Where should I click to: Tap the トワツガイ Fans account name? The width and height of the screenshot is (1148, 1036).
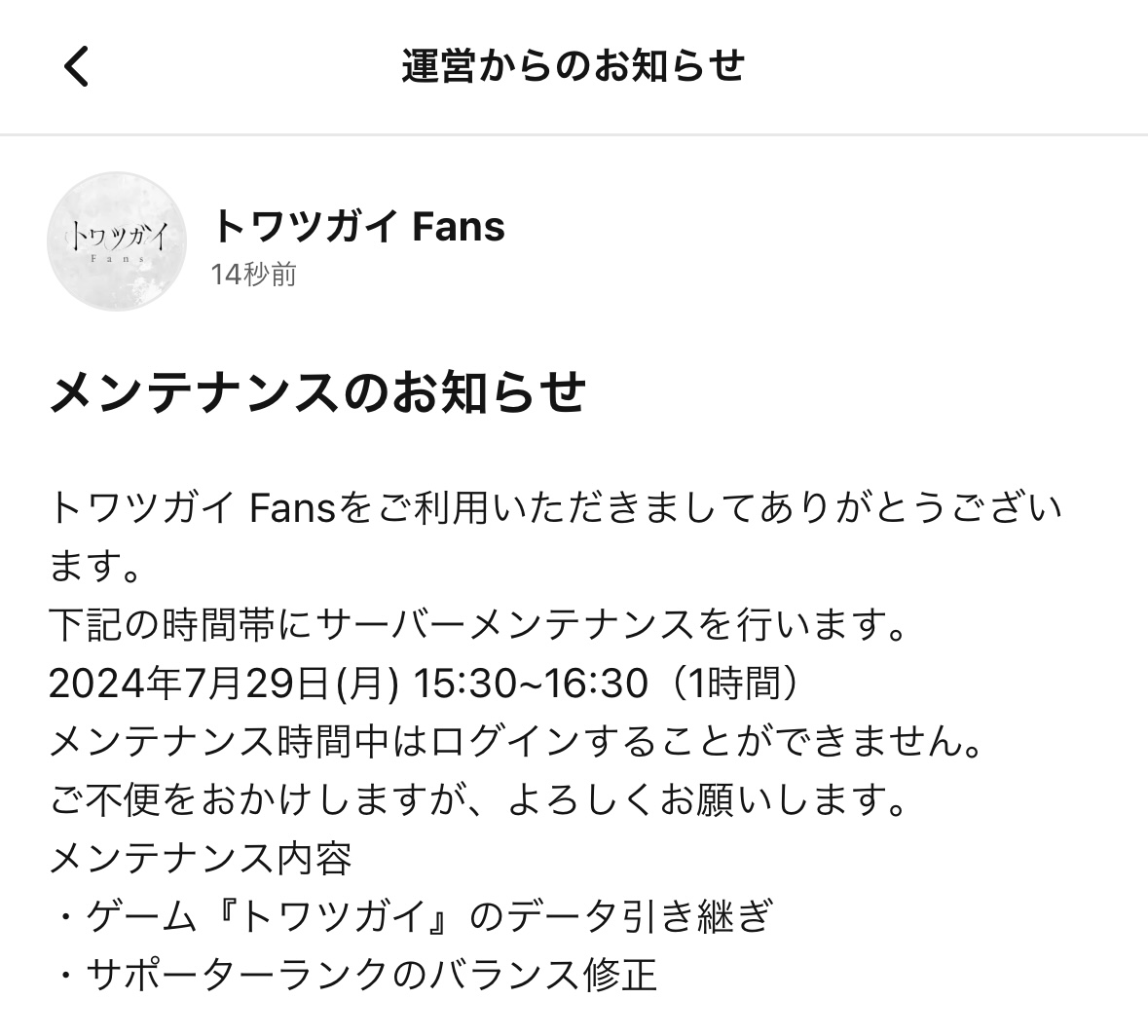pyautogui.click(x=358, y=226)
